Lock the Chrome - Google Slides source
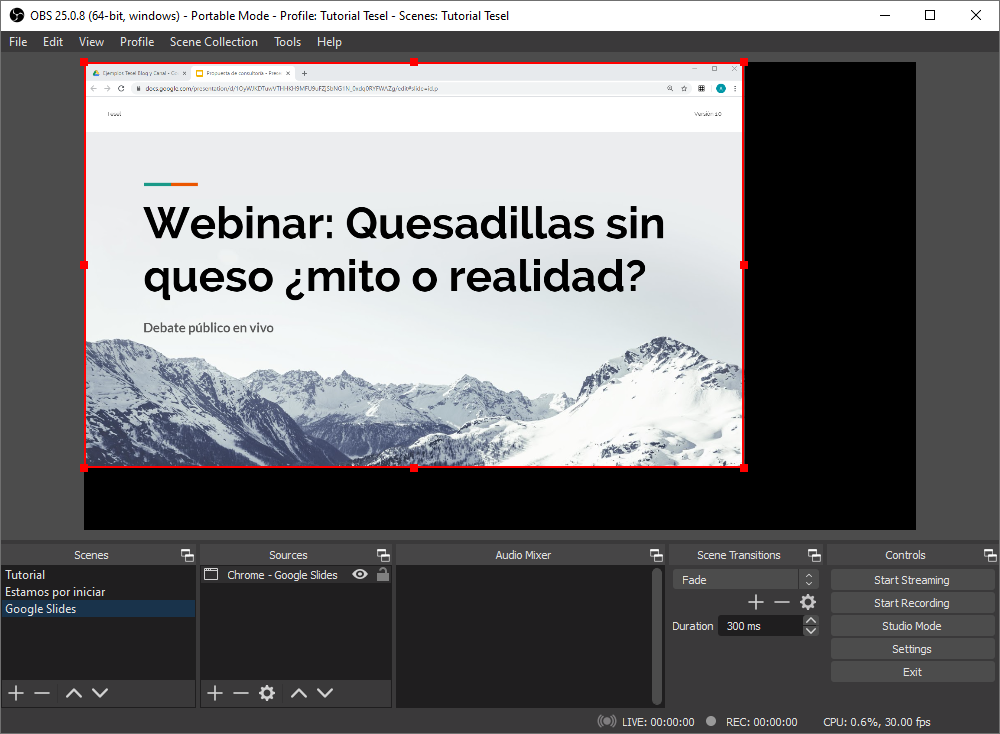The height and width of the screenshot is (734, 1000). pyautogui.click(x=381, y=575)
